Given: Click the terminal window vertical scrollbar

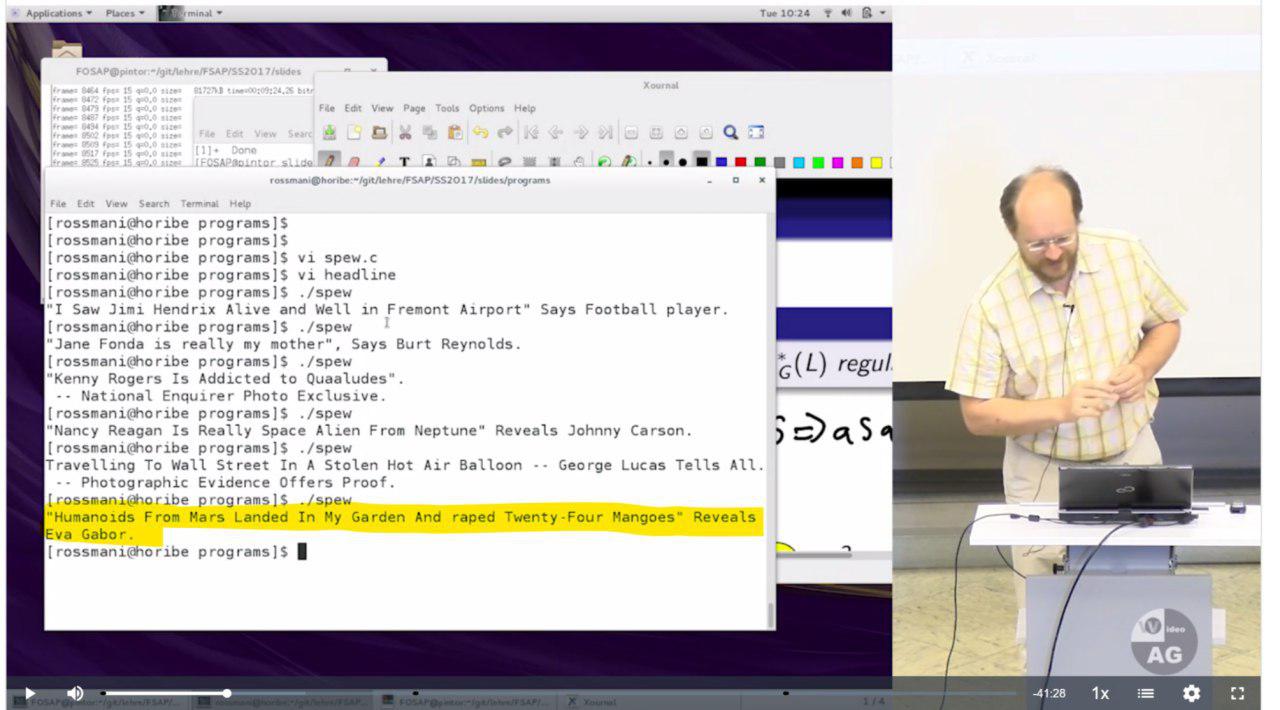Looking at the screenshot, I should click(x=769, y=615).
